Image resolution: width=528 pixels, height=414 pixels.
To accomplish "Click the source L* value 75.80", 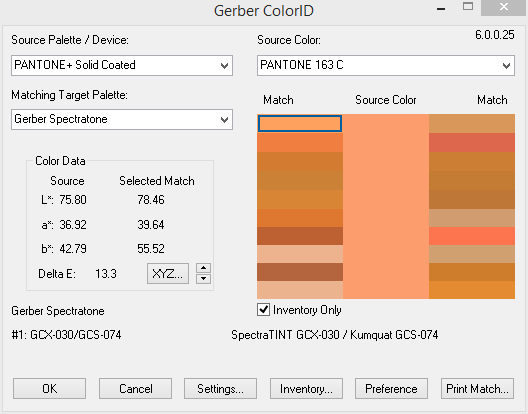I will point(73,200).
